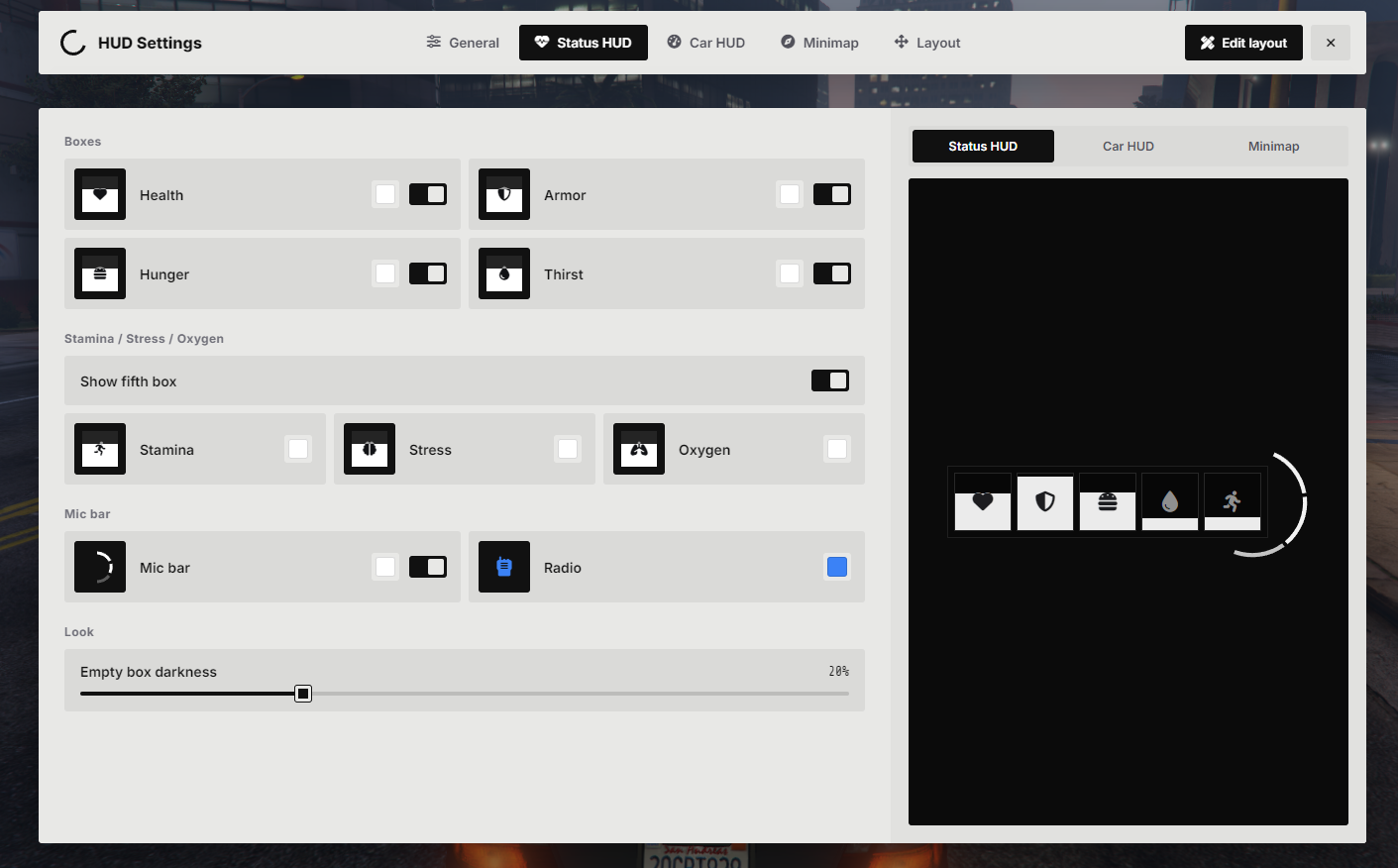
Task: Open the Minimap top tab
Action: pos(819,43)
